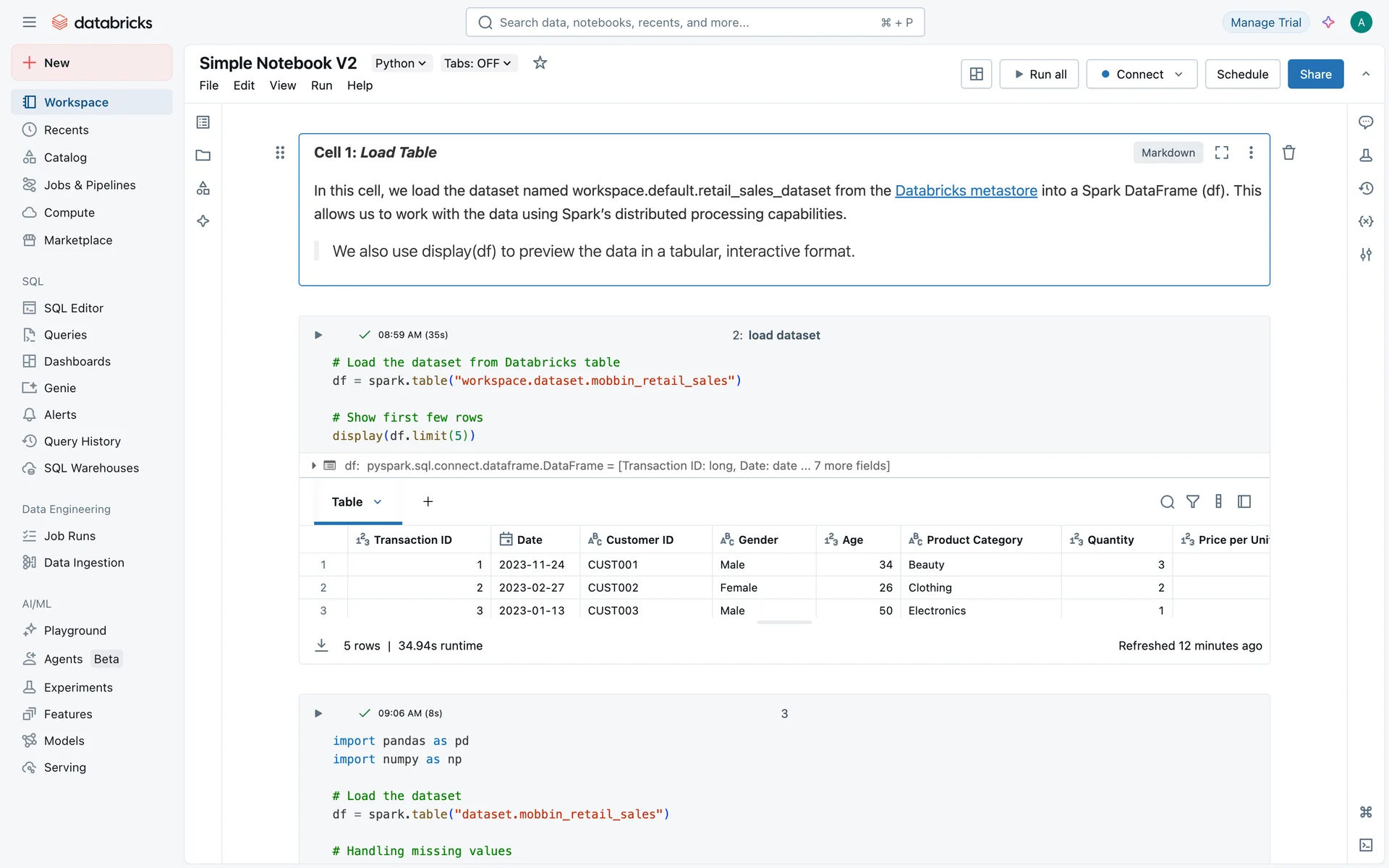The image size is (1389, 868).
Task: Open the Python language dropdown
Action: (400, 63)
